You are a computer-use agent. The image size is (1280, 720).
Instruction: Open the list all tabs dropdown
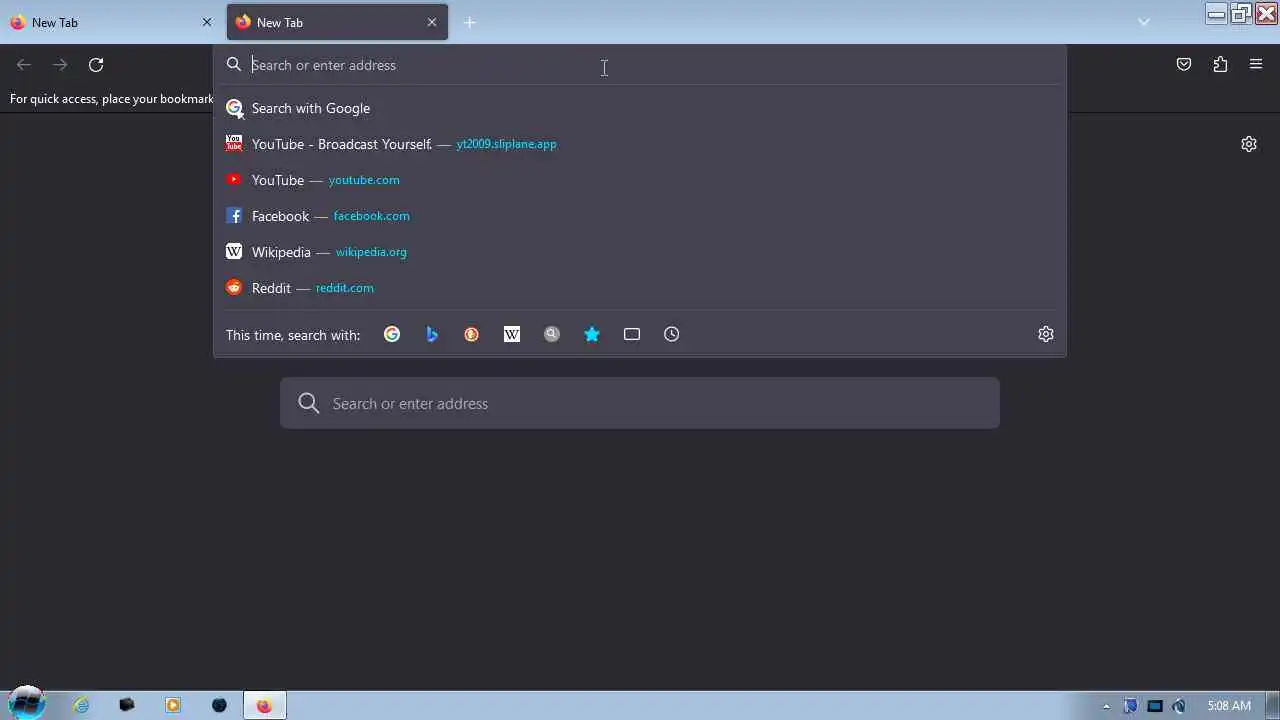[x=1144, y=22]
